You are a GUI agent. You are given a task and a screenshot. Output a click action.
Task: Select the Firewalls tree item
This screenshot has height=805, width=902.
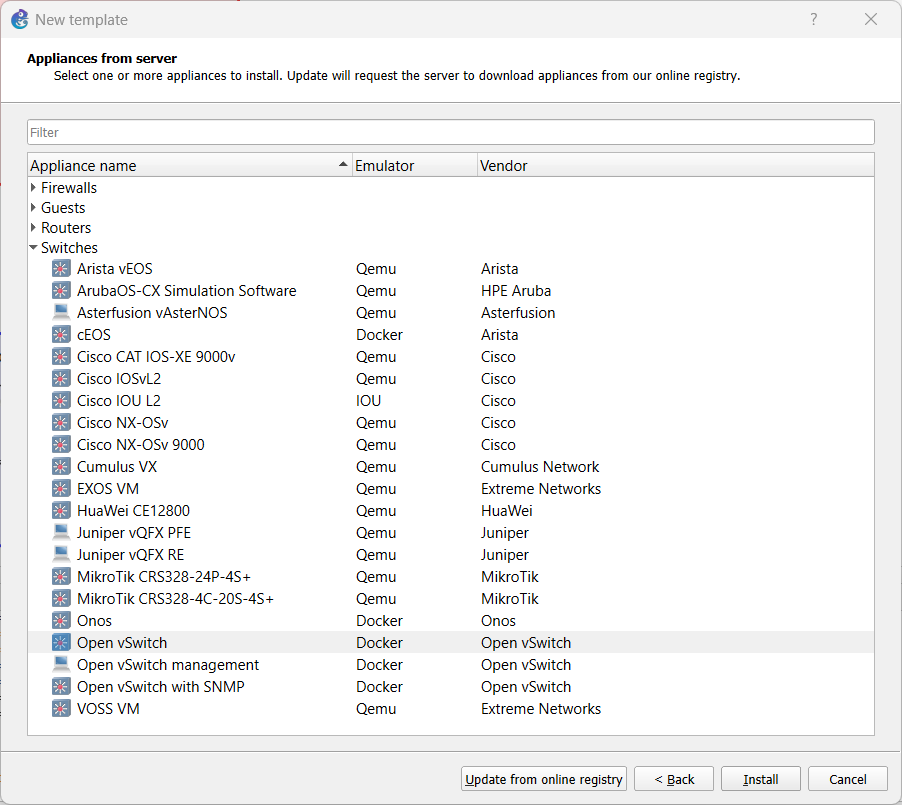69,188
